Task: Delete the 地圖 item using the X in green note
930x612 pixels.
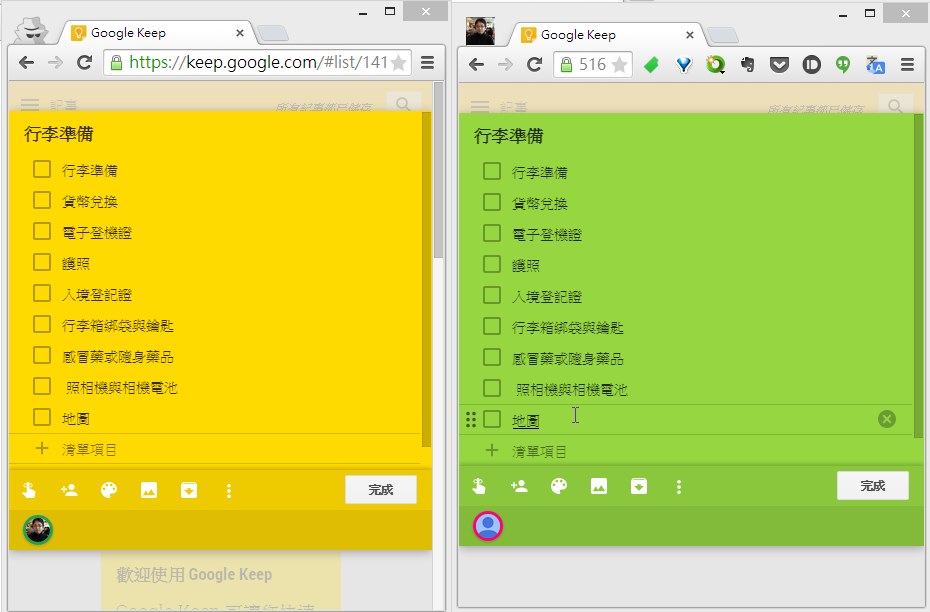Action: [887, 419]
